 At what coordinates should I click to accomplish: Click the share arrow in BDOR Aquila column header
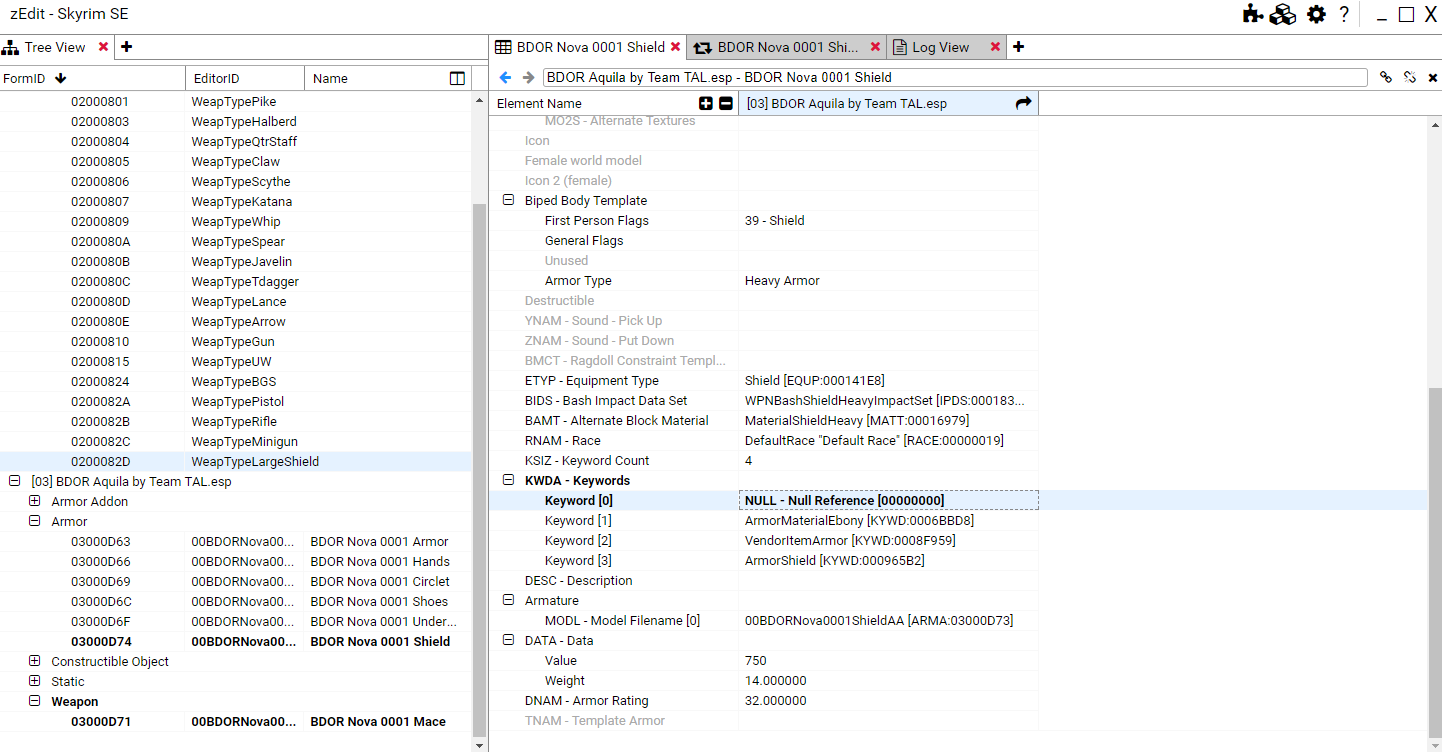click(1024, 103)
